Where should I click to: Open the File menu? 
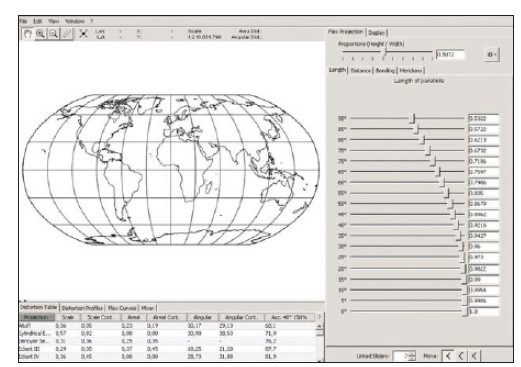point(23,21)
